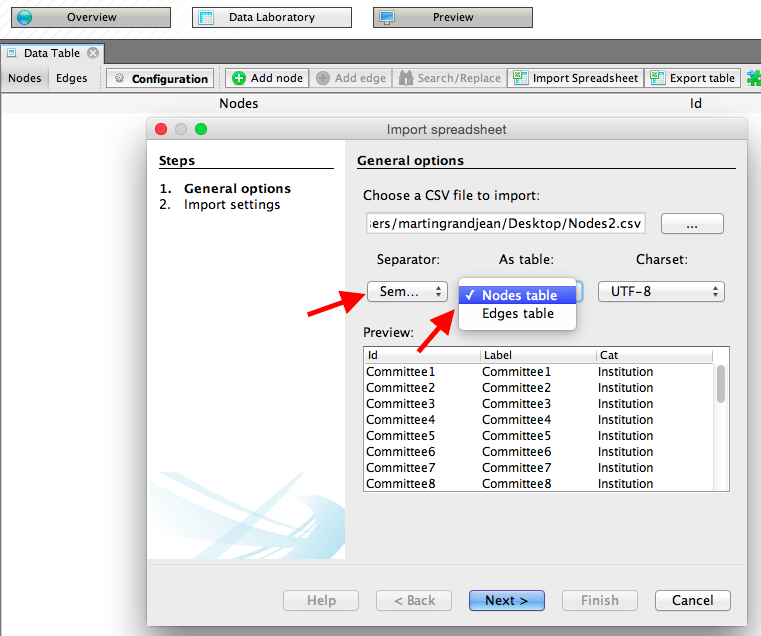Open the Separator dropdown
The image size is (761, 636).
[407, 291]
